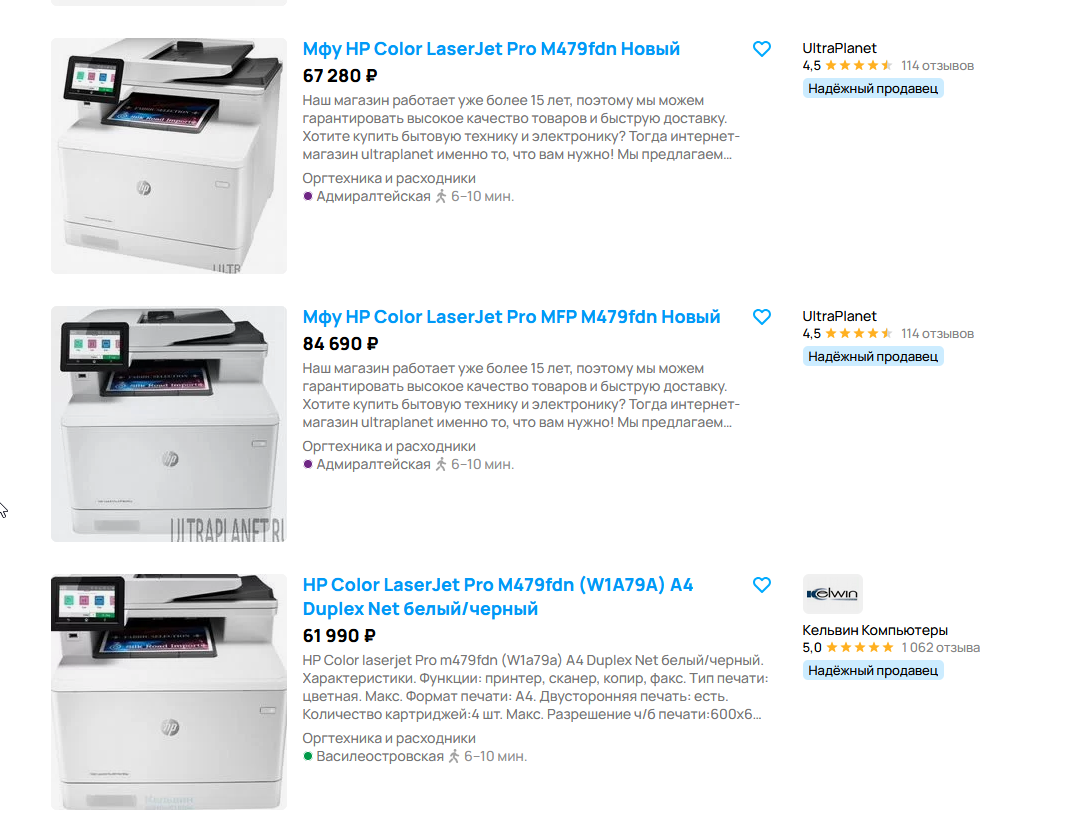View printer photo with ULTRAPLANET watermark
The width and height of the screenshot is (1090, 830).
[x=169, y=424]
